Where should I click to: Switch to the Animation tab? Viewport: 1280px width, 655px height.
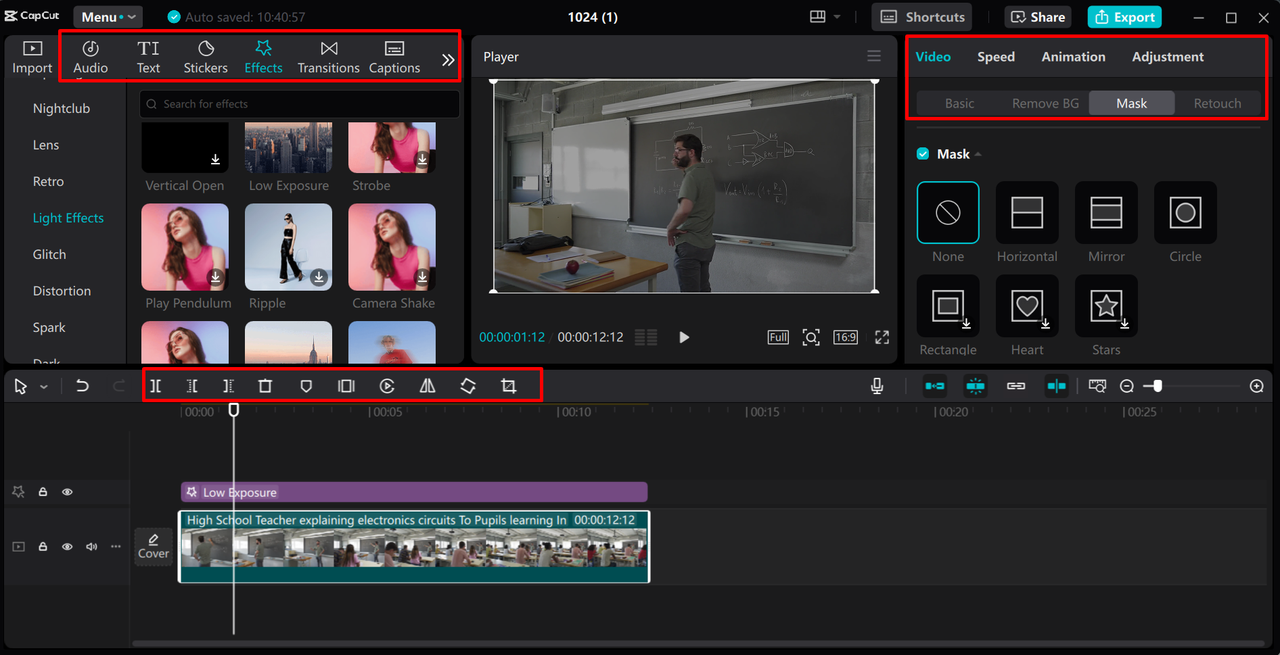(1073, 57)
